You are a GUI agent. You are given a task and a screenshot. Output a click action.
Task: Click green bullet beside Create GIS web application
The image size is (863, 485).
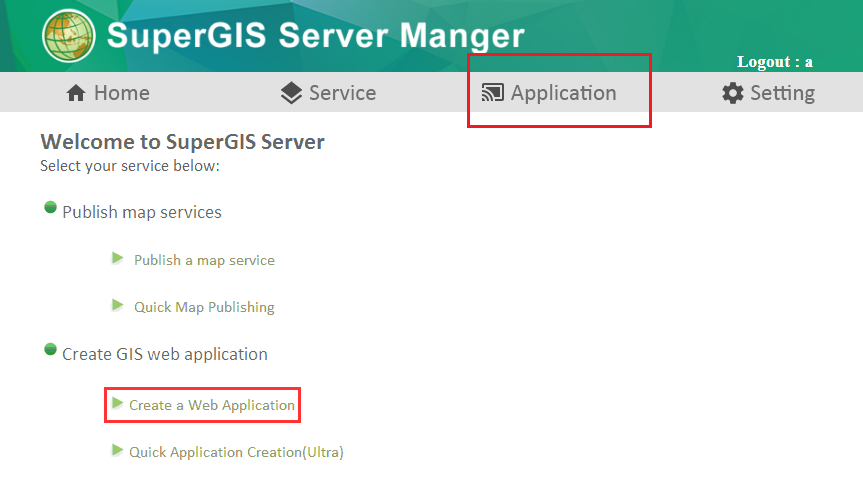click(50, 349)
